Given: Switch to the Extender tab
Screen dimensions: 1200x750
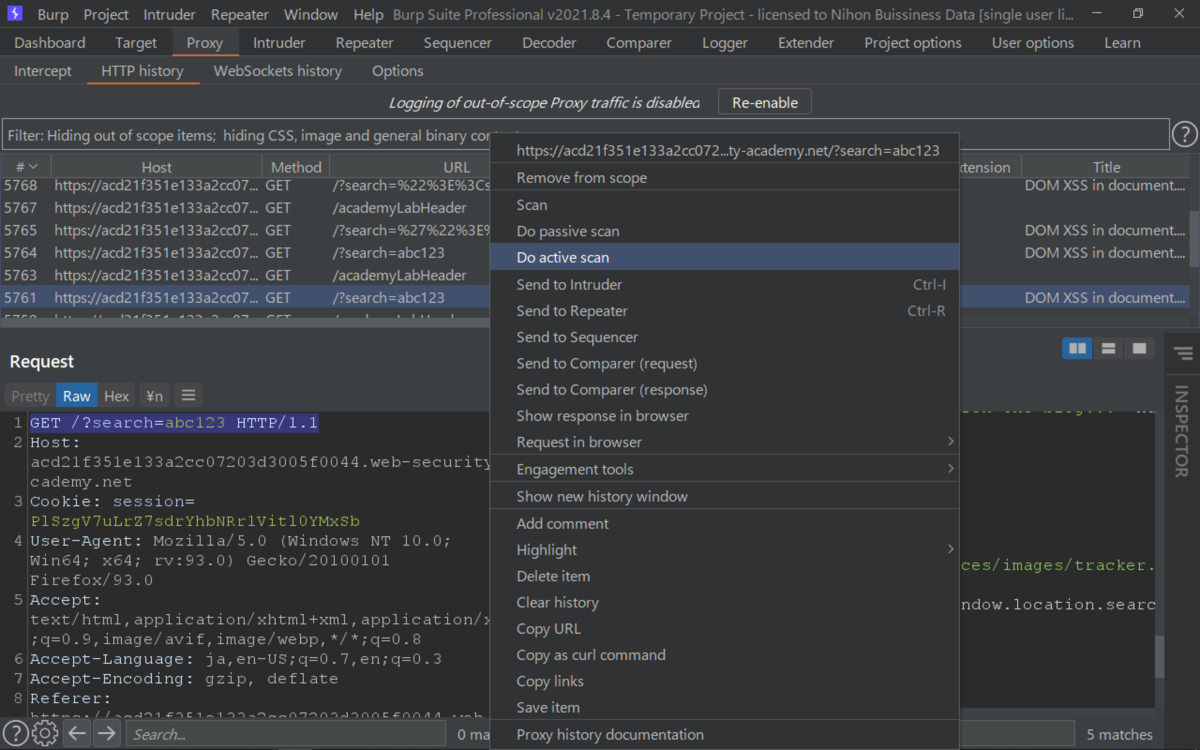Looking at the screenshot, I should point(806,43).
